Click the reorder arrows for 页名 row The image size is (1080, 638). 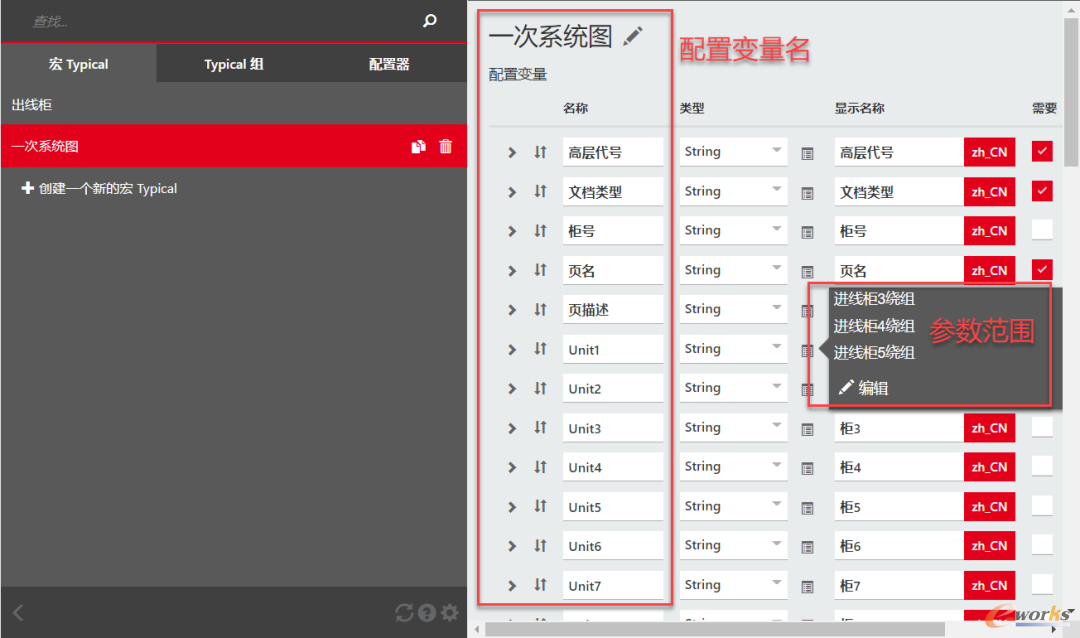541,270
